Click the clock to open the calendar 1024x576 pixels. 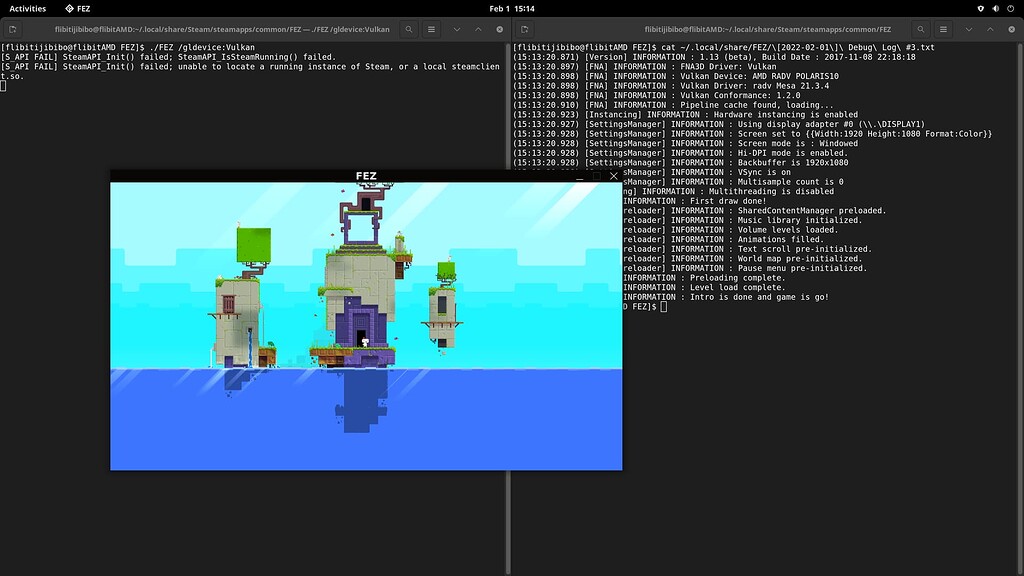(512, 7)
